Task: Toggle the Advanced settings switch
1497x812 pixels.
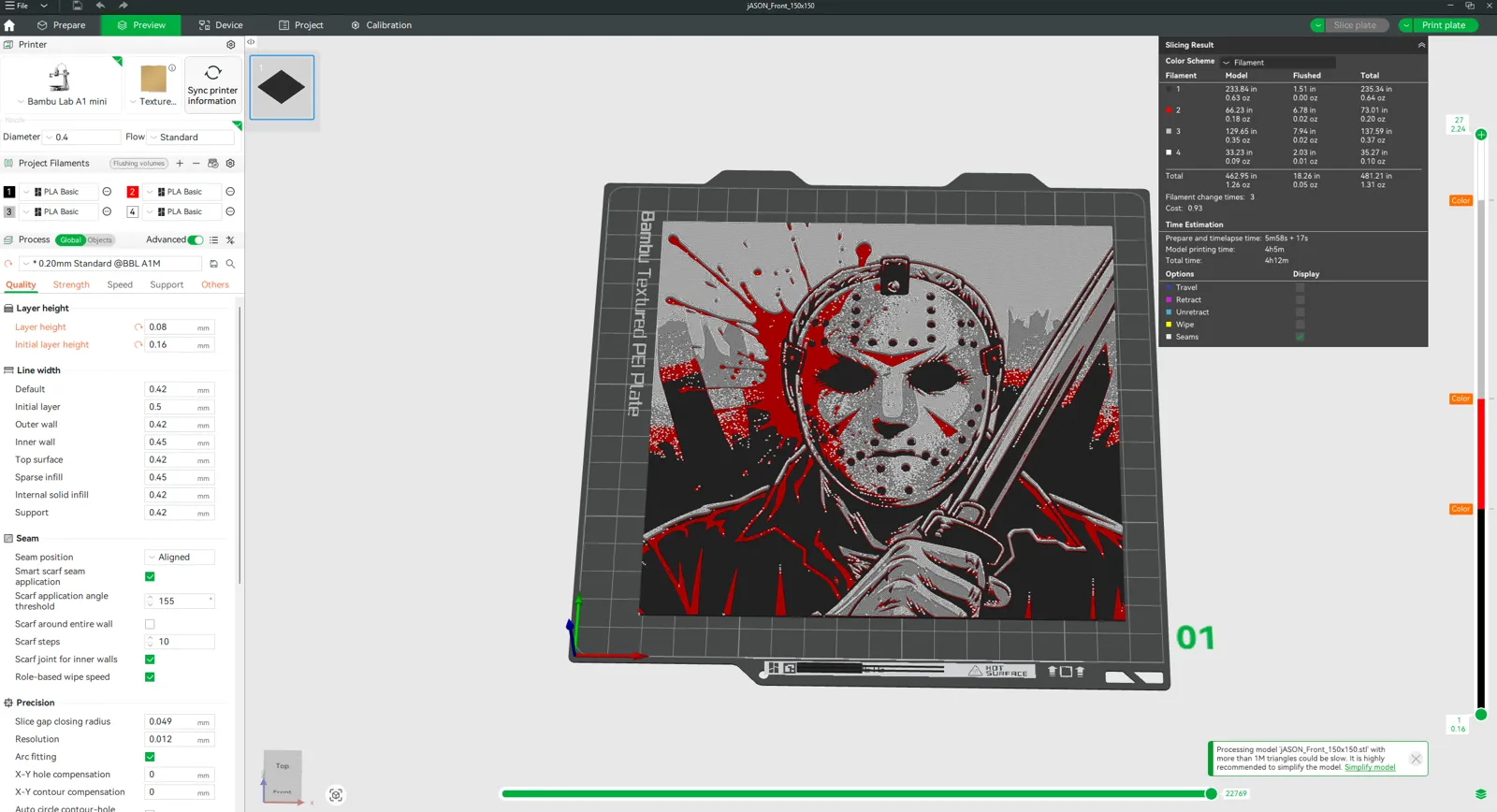Action: [x=196, y=240]
